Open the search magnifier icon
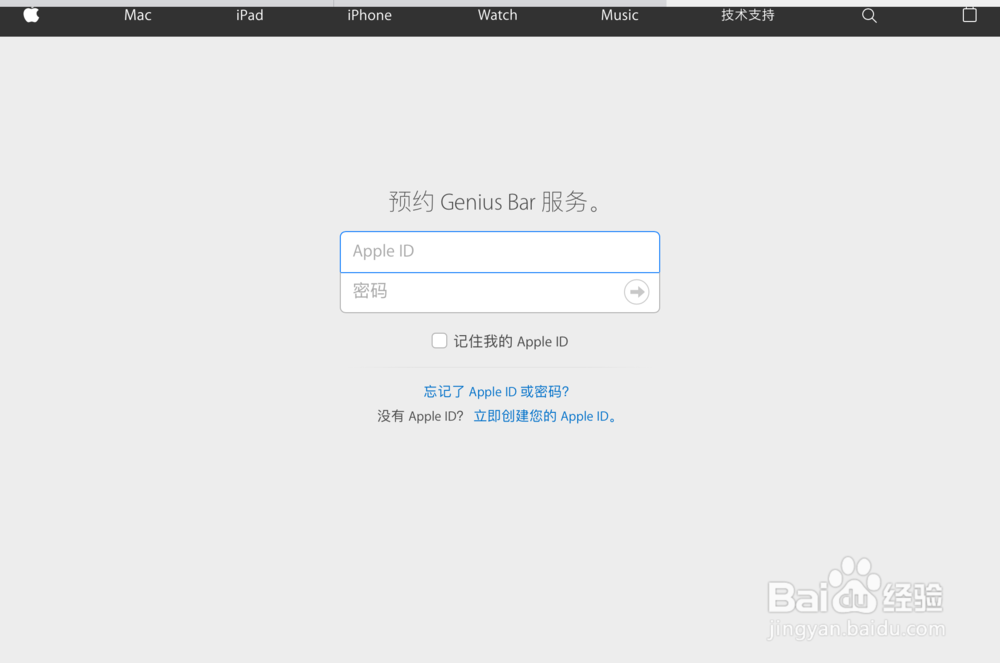Screen dimensions: 1000x663 pos(869,15)
